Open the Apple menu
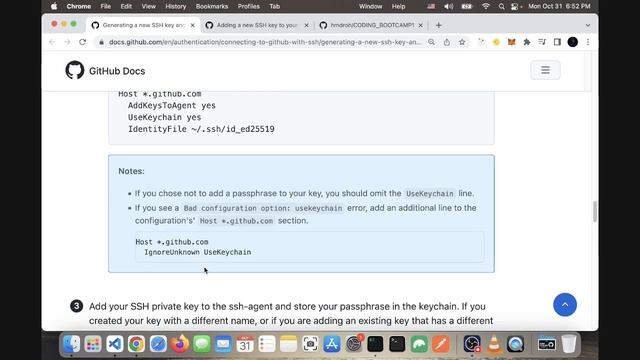Viewport: 640px width, 360px height. [54, 7]
